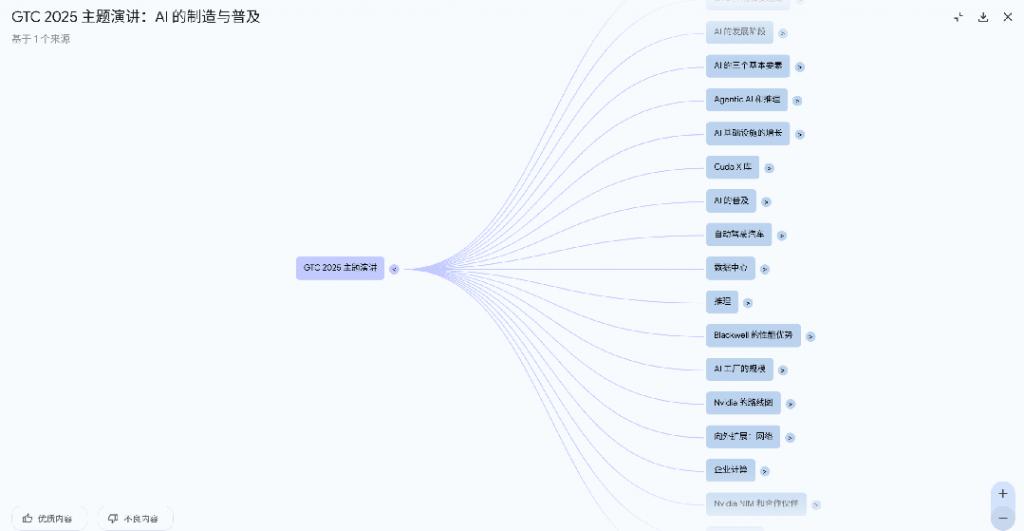Viewport: 1024px width, 531px height.
Task: Select the Cuda X node
Action: click(x=732, y=167)
